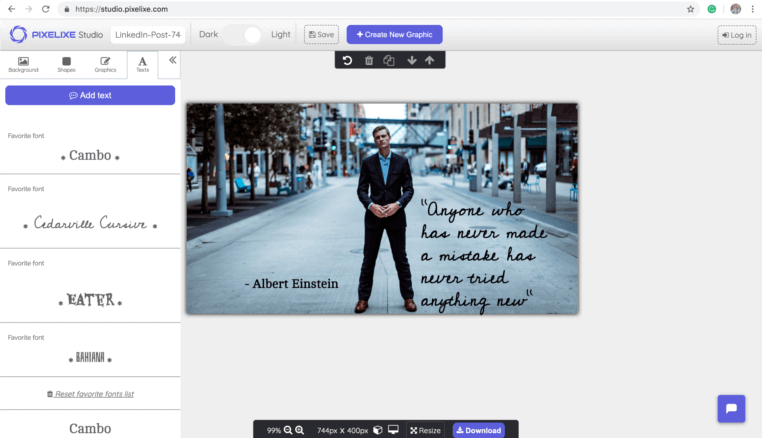Collapse the left sidebar panel

click(x=172, y=61)
